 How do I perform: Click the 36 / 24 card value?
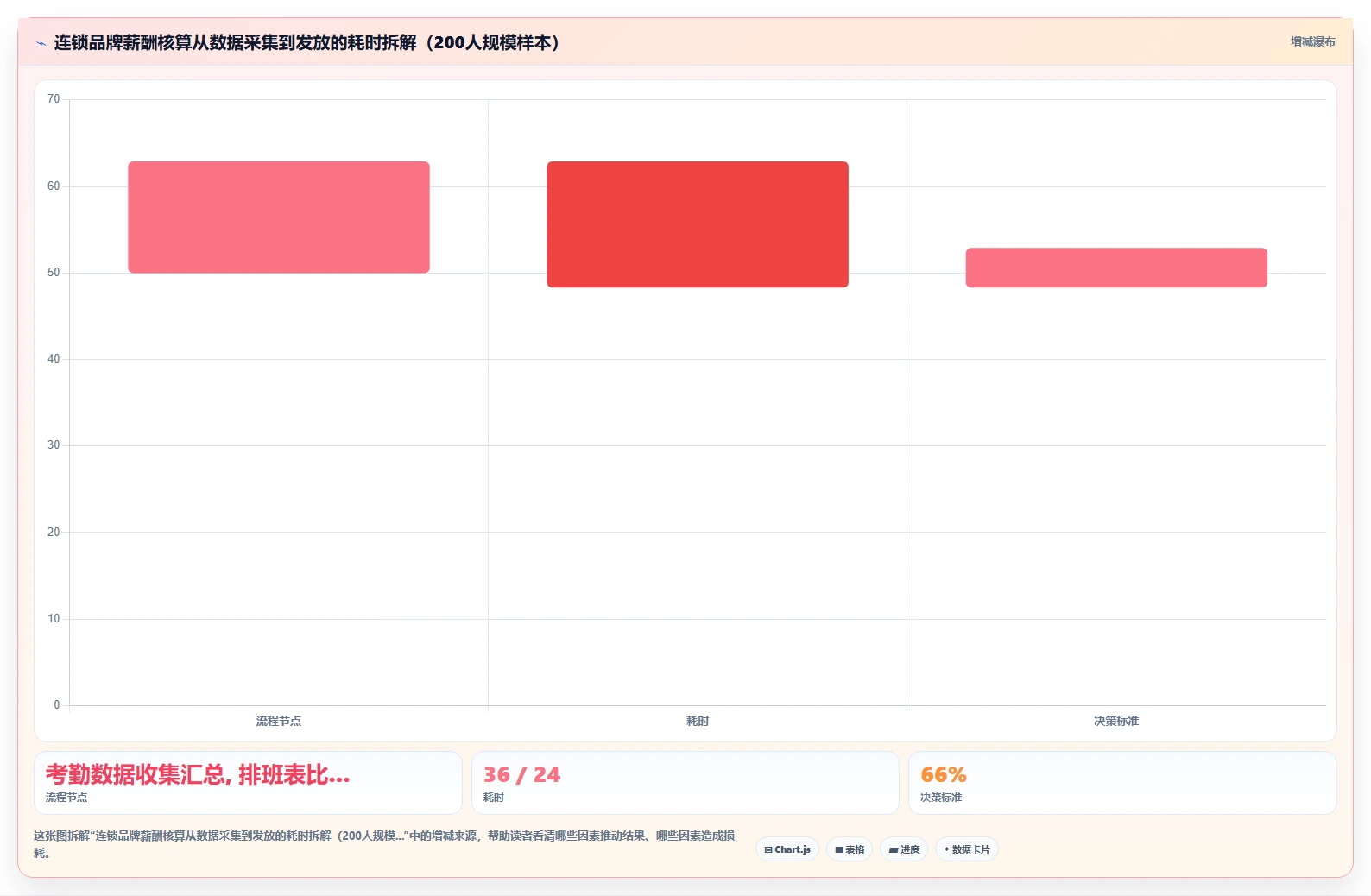click(x=521, y=774)
